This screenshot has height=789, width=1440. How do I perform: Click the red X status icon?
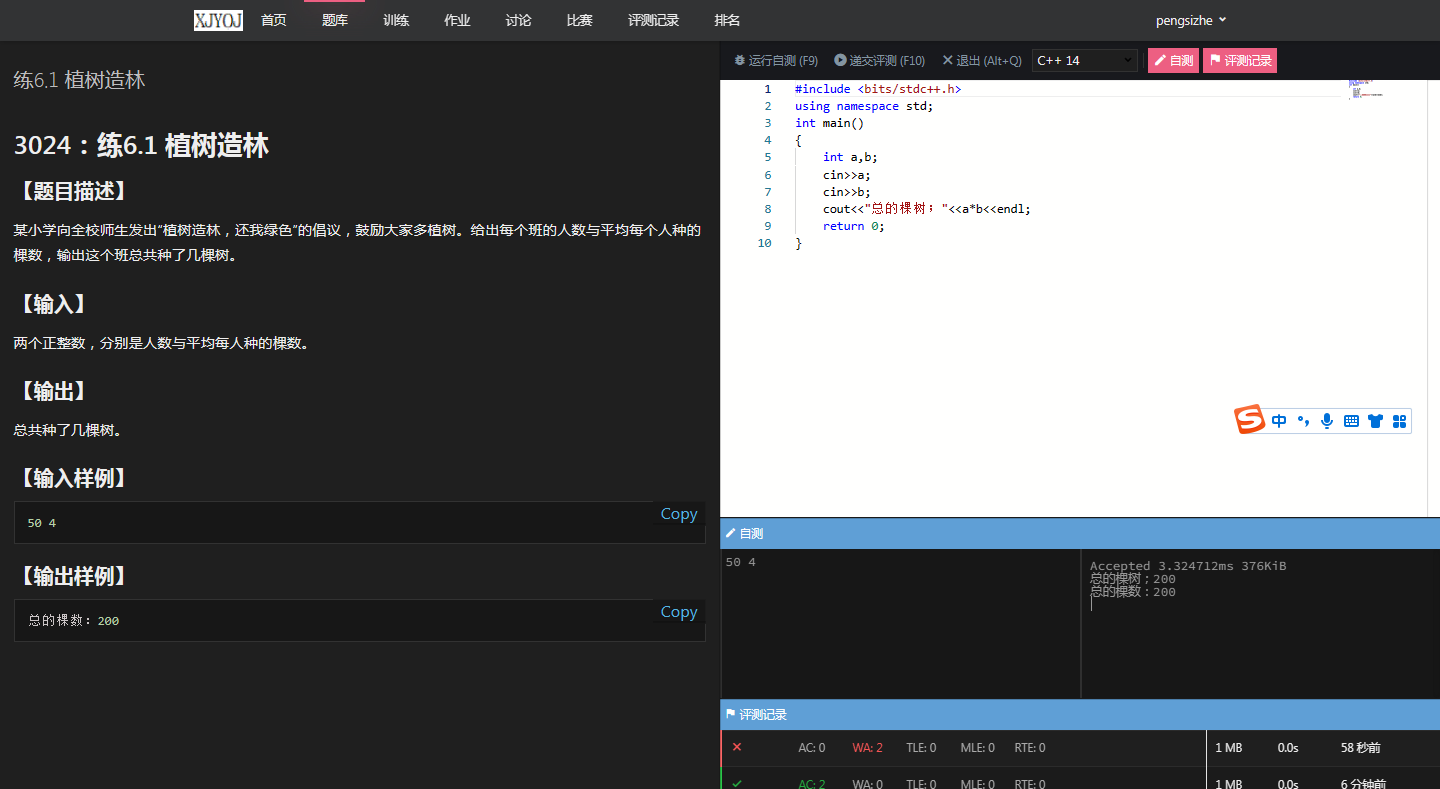737,747
